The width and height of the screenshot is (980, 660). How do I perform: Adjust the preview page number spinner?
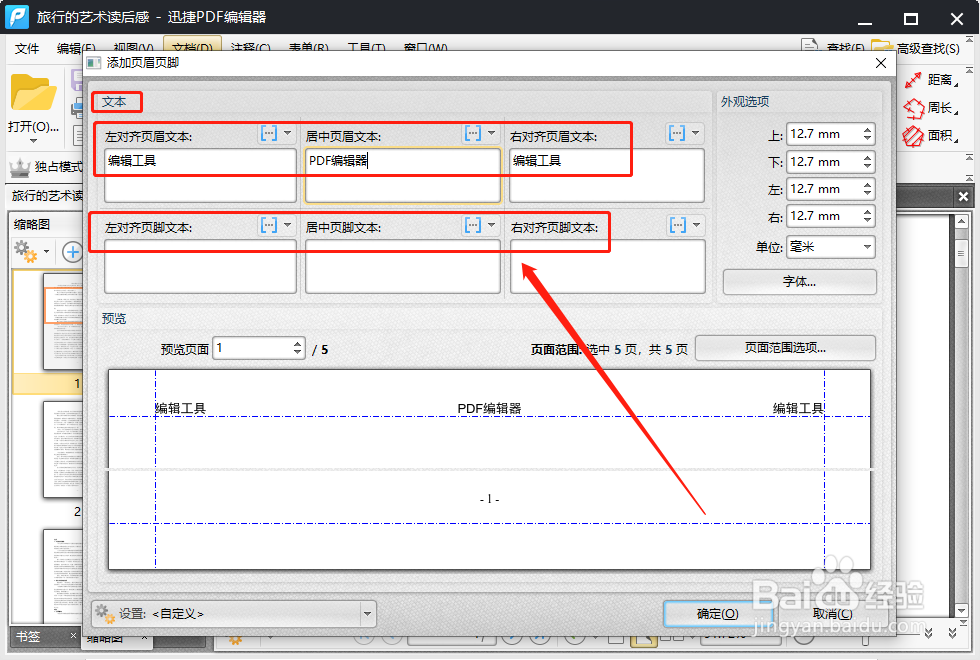click(x=298, y=348)
